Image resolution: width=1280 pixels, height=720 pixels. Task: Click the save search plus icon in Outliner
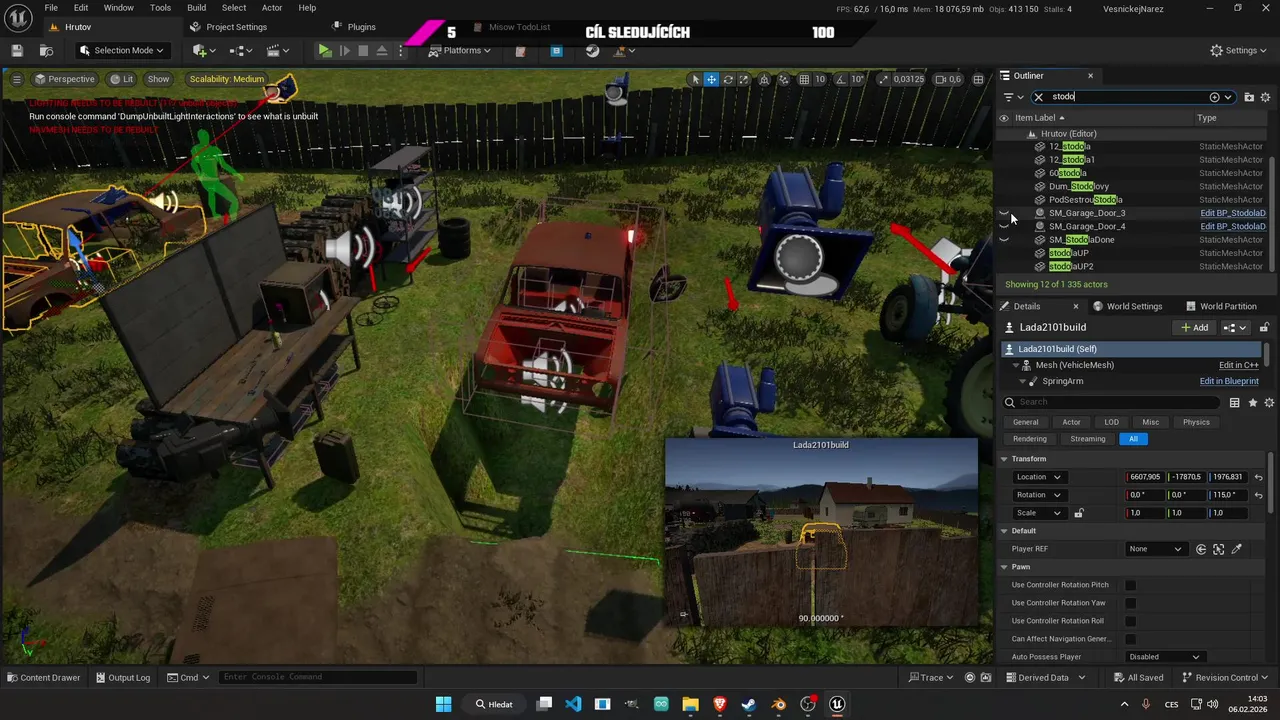[x=1214, y=97]
